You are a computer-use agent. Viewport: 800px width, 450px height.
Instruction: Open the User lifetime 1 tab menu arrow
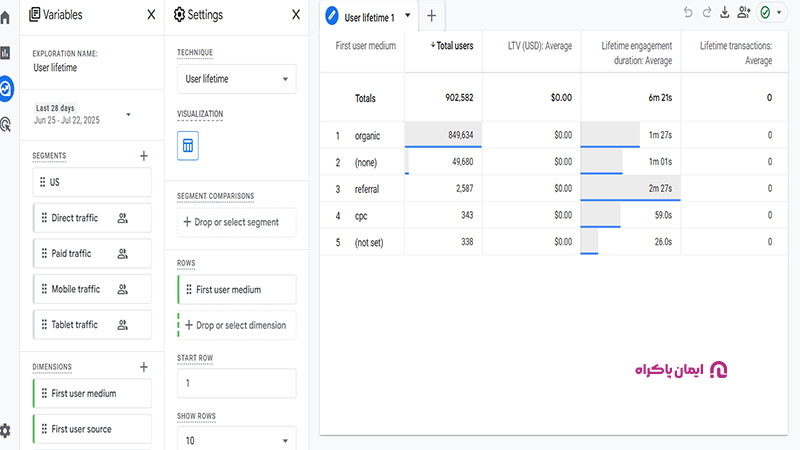[408, 15]
